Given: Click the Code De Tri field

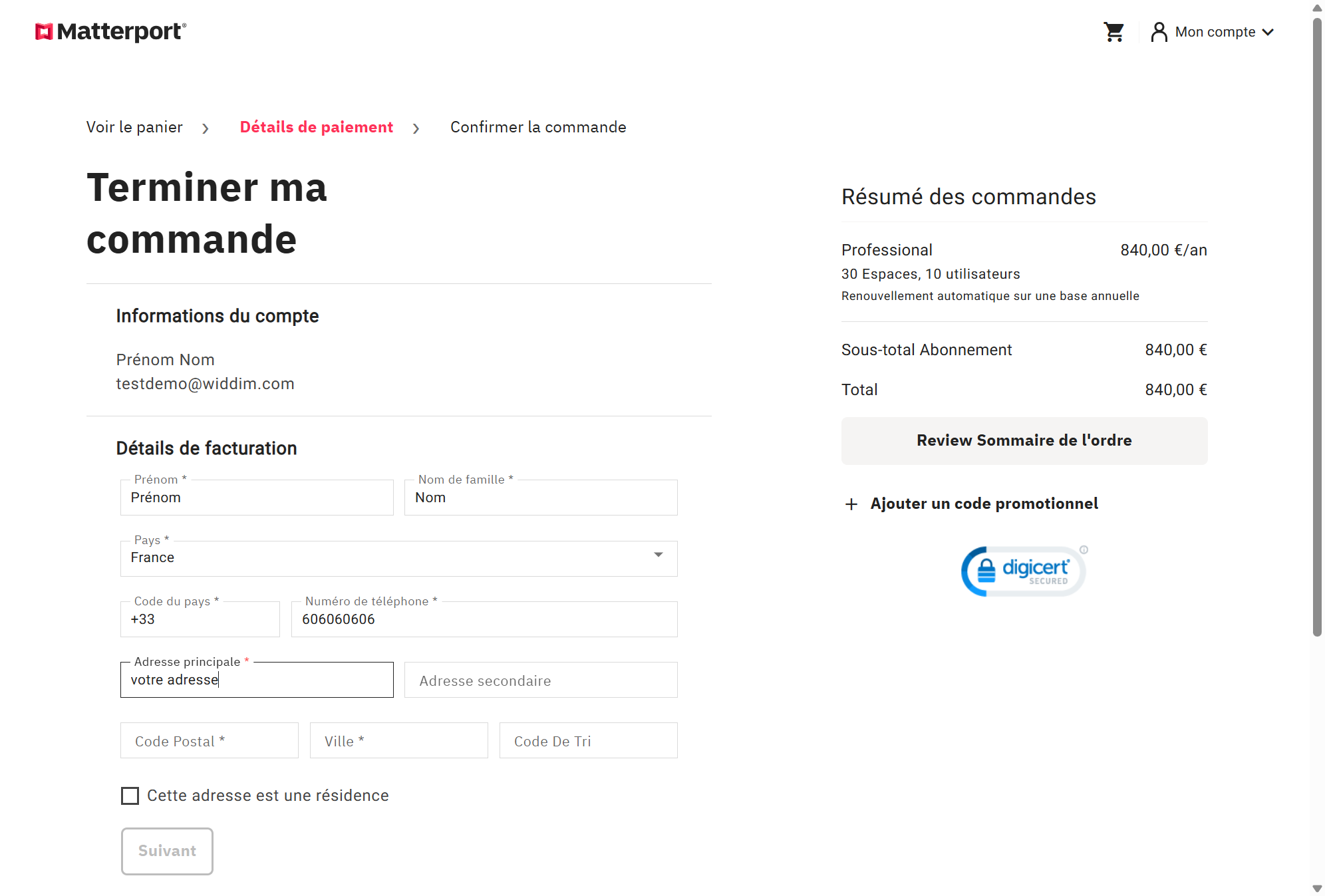Looking at the screenshot, I should point(589,740).
